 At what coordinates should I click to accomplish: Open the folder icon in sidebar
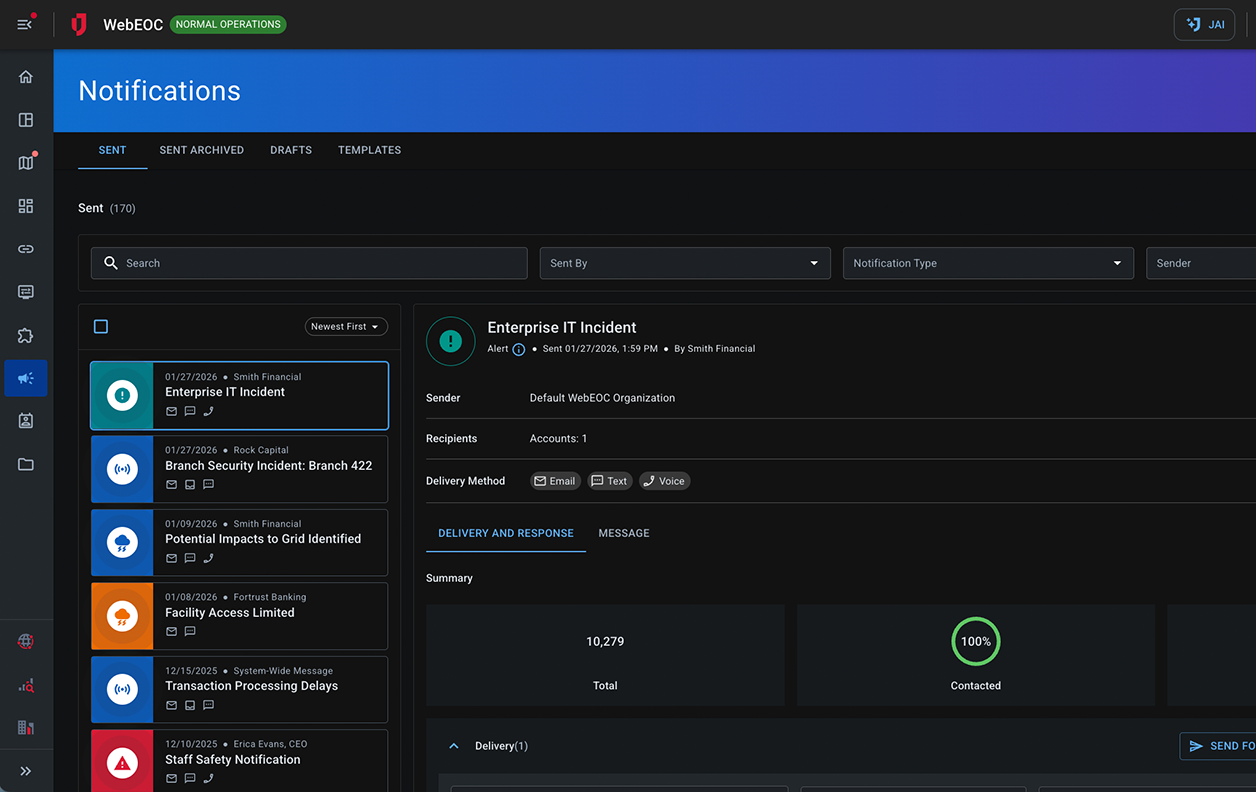26,464
